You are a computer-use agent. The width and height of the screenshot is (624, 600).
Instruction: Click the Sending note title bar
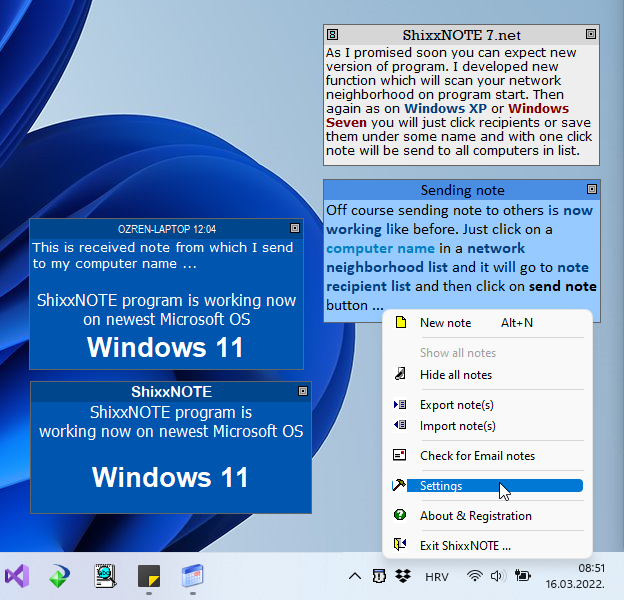click(x=462, y=190)
